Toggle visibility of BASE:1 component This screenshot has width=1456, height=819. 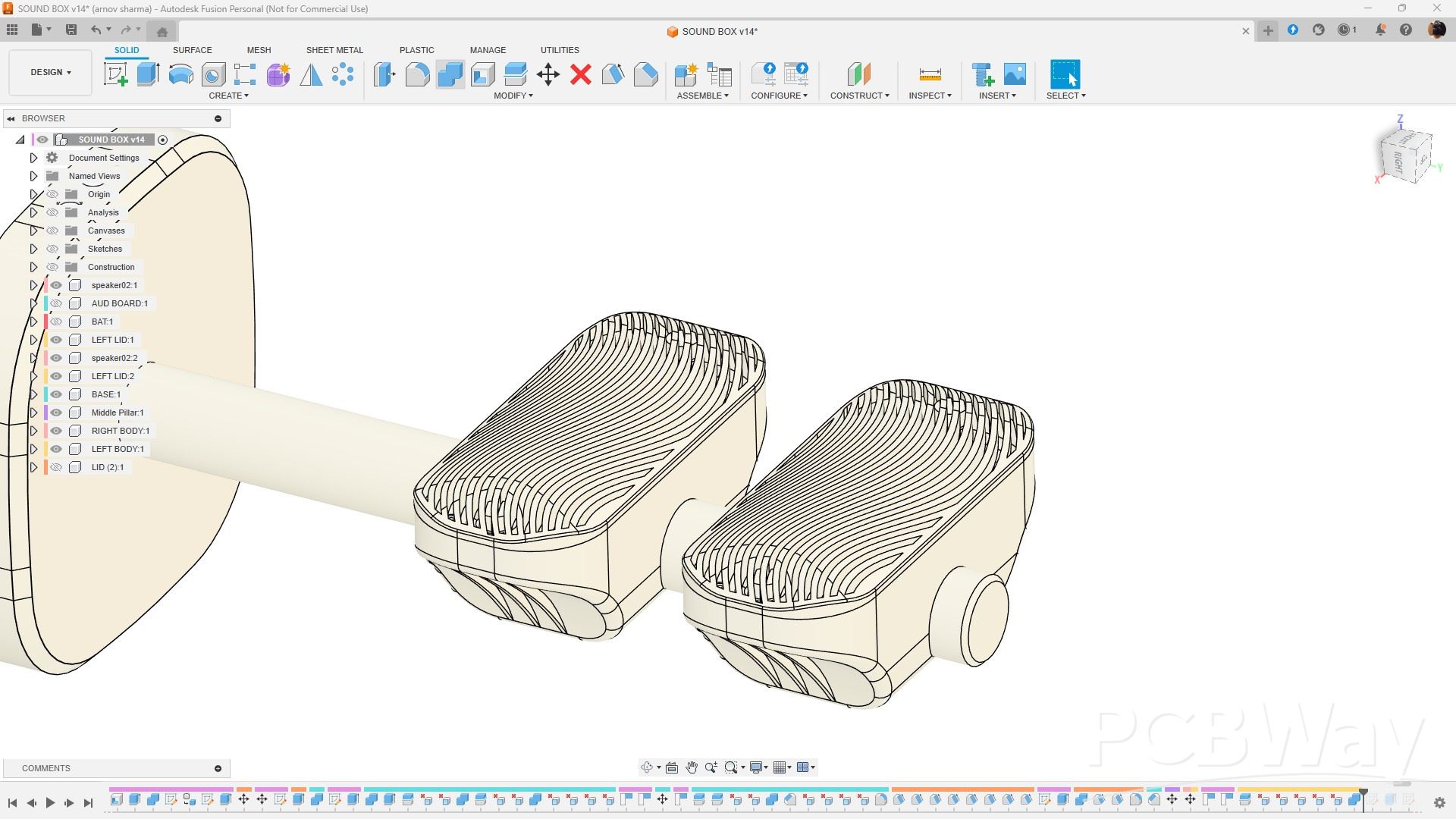56,394
